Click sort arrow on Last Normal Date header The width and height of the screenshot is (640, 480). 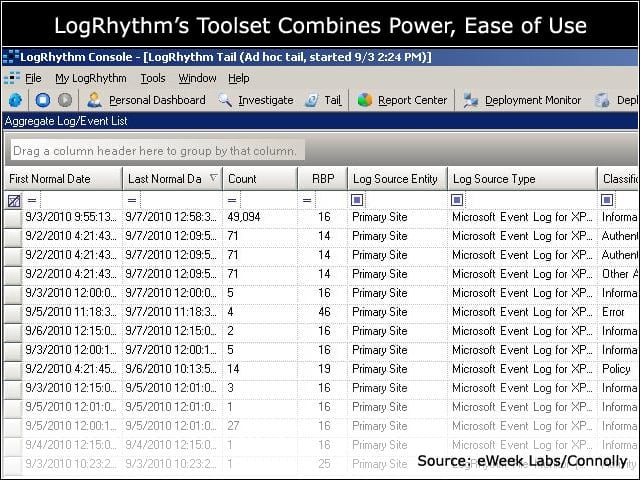click(x=213, y=178)
